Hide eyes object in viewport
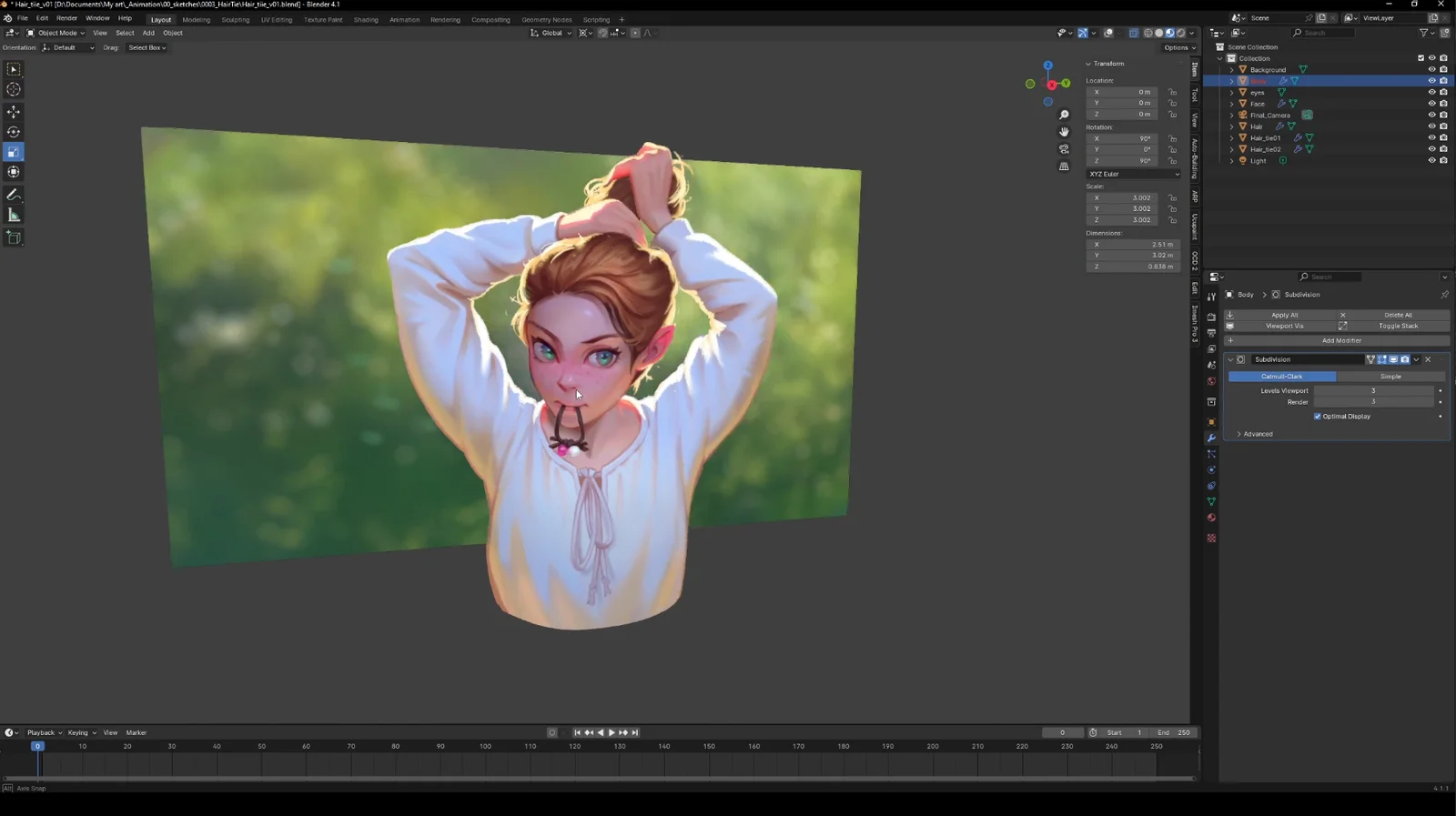This screenshot has width=1456, height=816. pos(1431,92)
